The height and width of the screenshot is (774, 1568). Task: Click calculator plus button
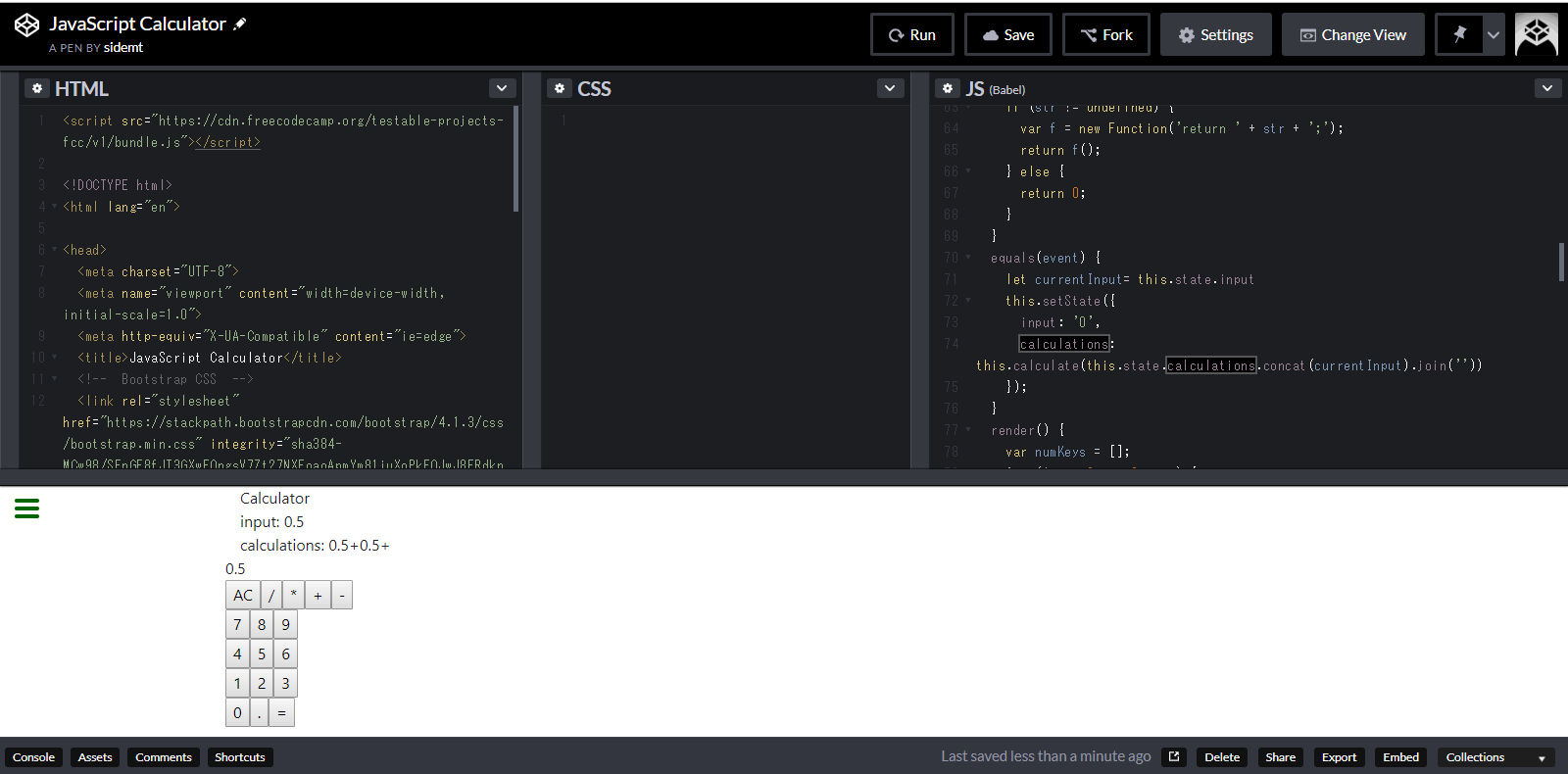[x=318, y=595]
